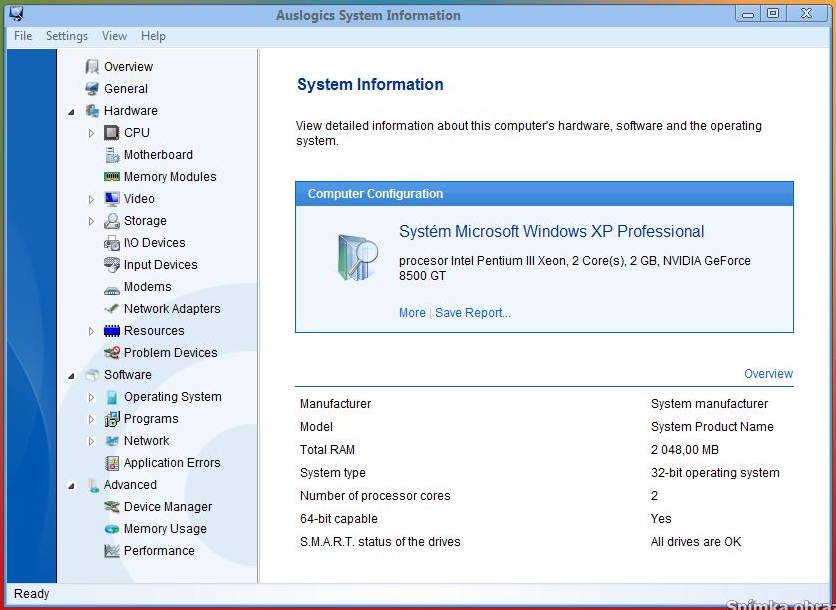Image resolution: width=836 pixels, height=610 pixels.
Task: Click the Network Adapters icon
Action: tap(112, 309)
